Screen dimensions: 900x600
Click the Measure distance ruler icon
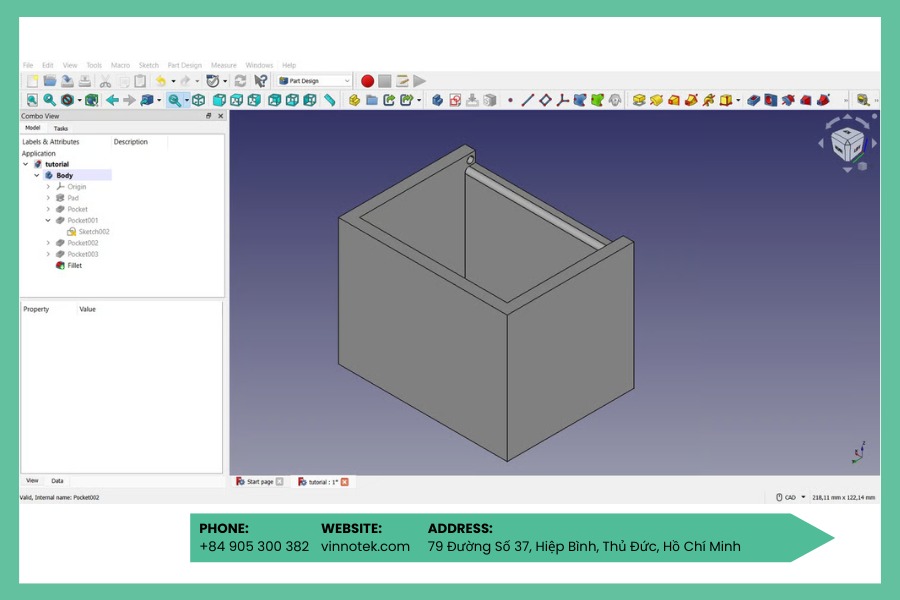pyautogui.click(x=329, y=100)
